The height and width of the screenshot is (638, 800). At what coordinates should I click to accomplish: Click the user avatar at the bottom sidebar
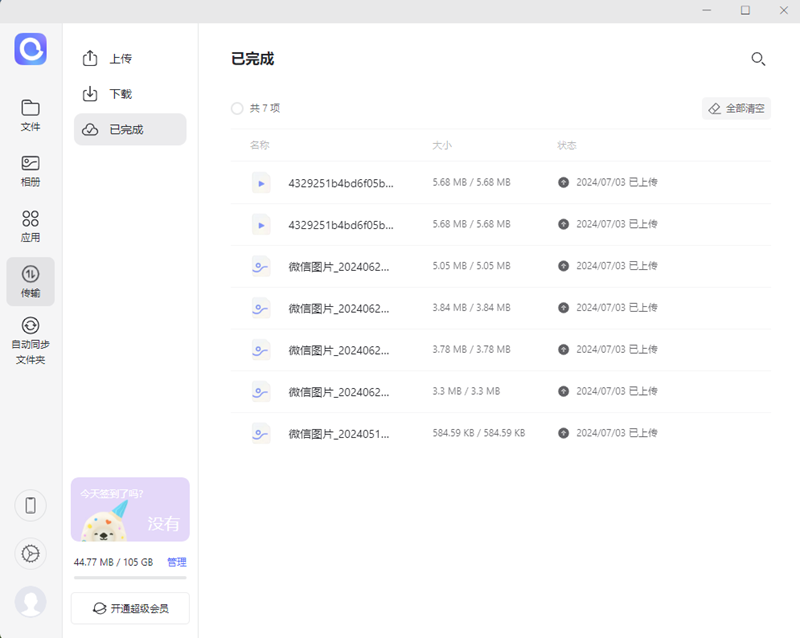(x=30, y=603)
